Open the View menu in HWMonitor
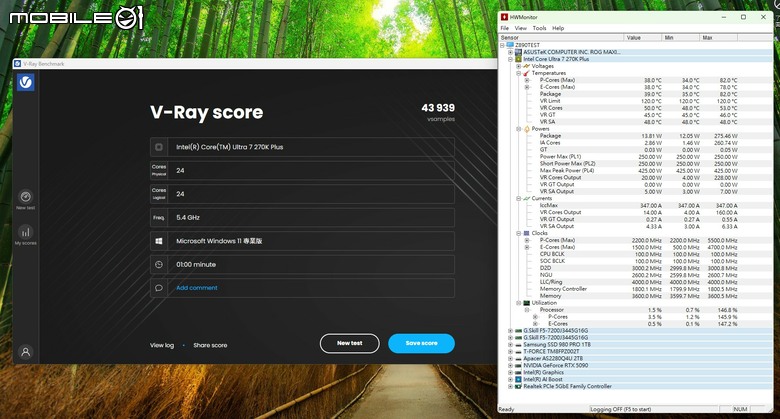The height and width of the screenshot is (419, 780). pos(520,28)
